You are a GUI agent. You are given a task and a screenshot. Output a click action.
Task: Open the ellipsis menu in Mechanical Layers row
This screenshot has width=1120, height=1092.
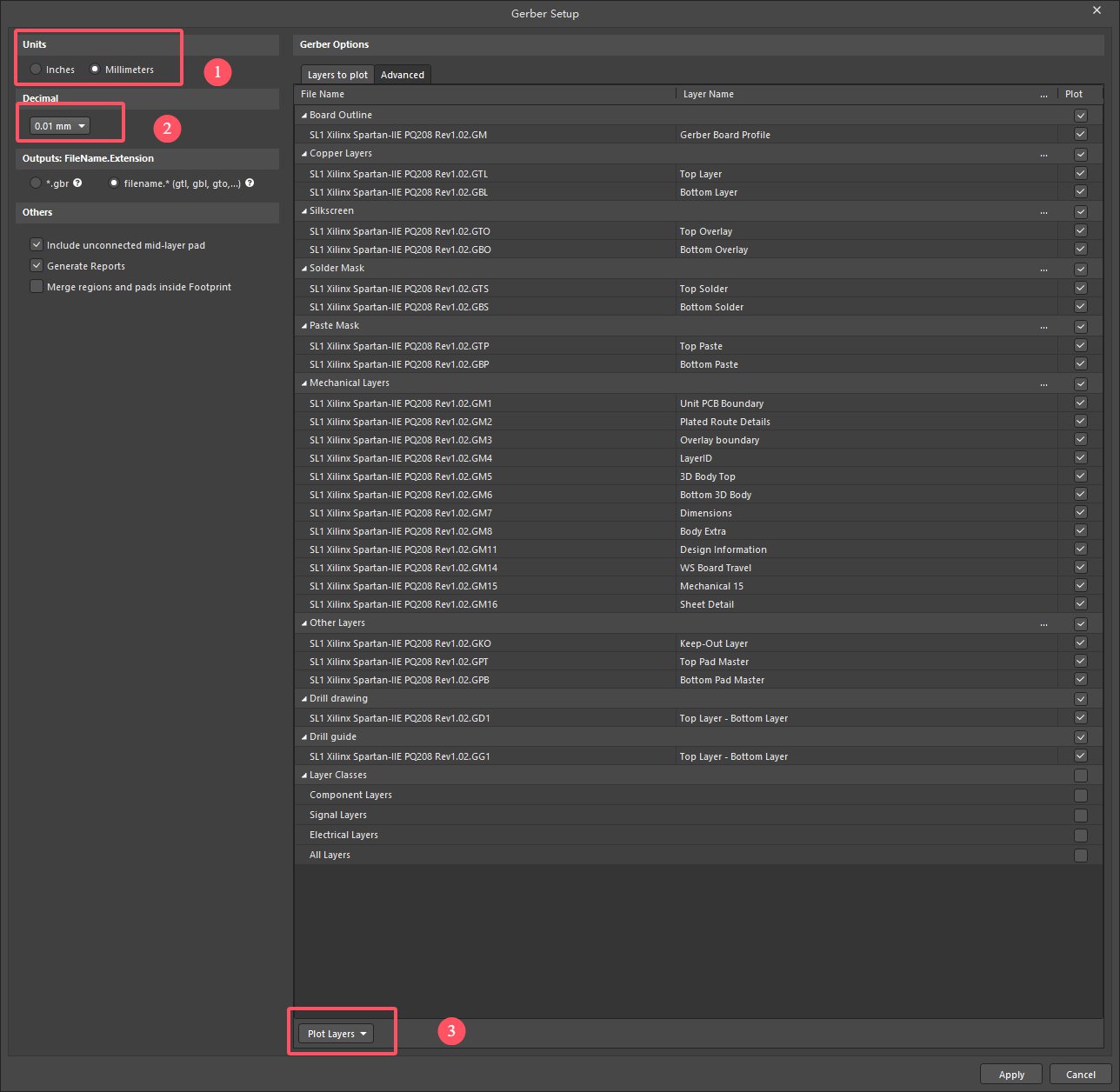[1043, 383]
